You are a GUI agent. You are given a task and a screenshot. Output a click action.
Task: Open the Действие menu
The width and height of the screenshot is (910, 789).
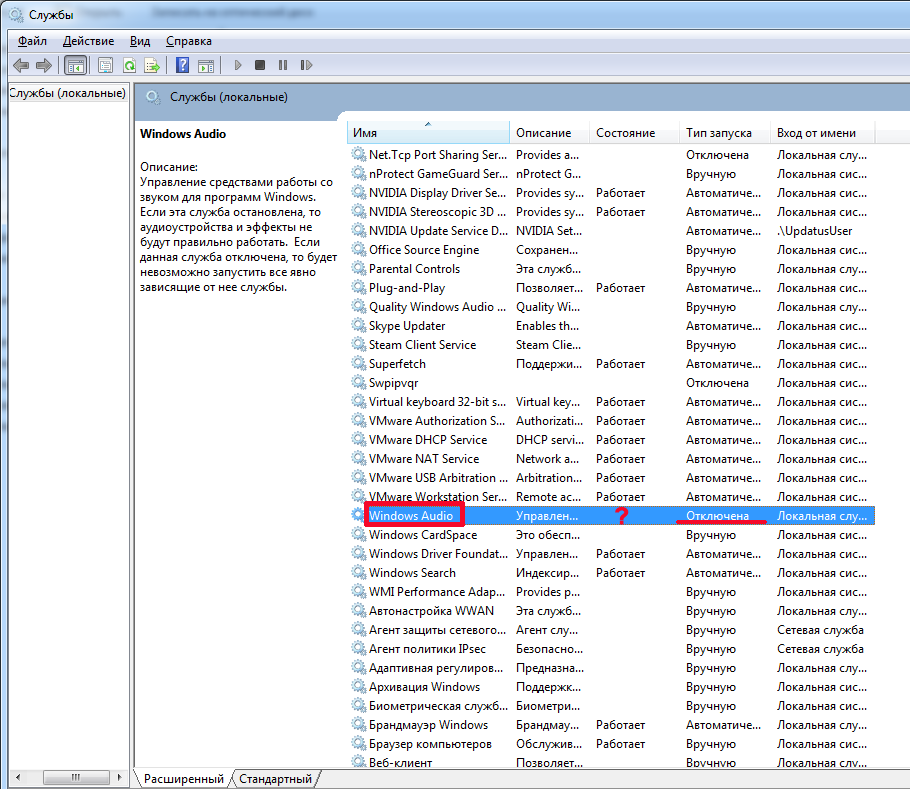click(88, 41)
